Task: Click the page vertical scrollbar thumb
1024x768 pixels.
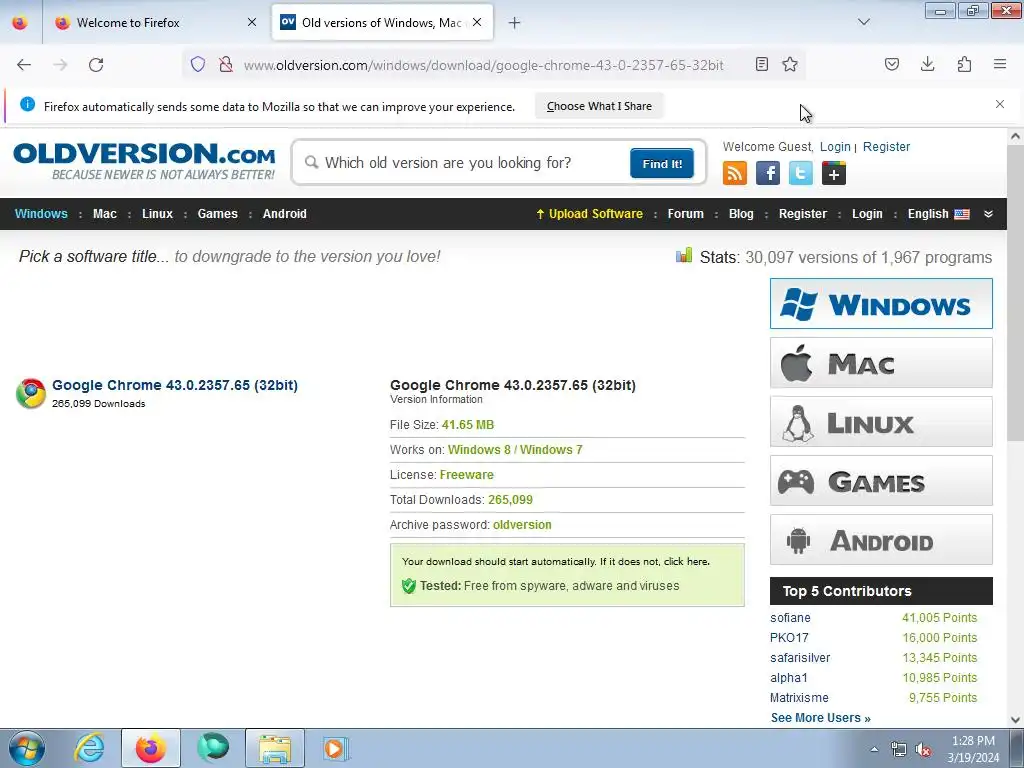Action: pyautogui.click(x=1015, y=293)
